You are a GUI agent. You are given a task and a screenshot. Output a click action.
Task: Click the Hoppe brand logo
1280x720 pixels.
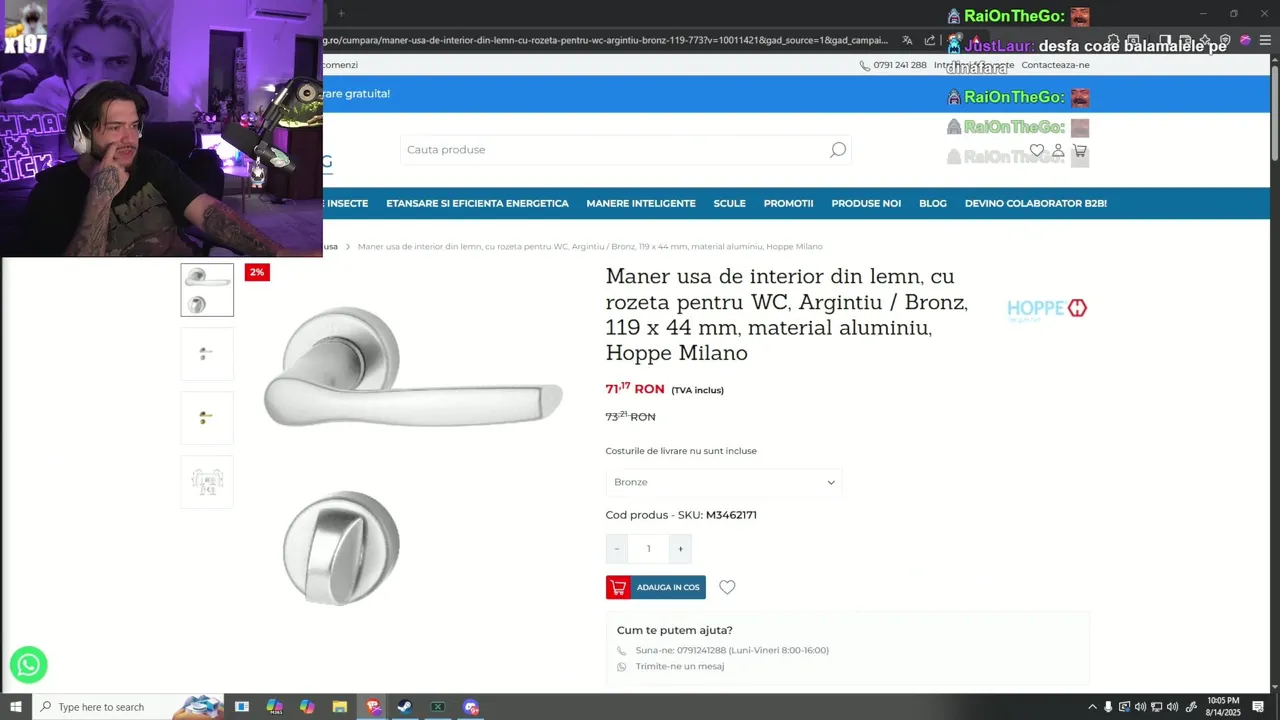[1047, 309]
